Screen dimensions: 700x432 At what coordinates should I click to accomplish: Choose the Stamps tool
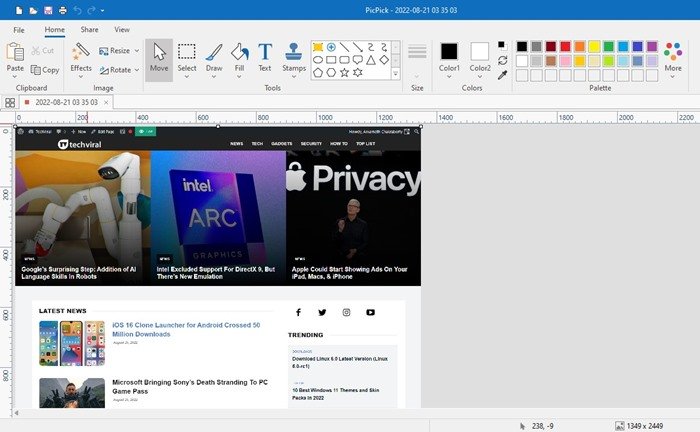point(294,57)
